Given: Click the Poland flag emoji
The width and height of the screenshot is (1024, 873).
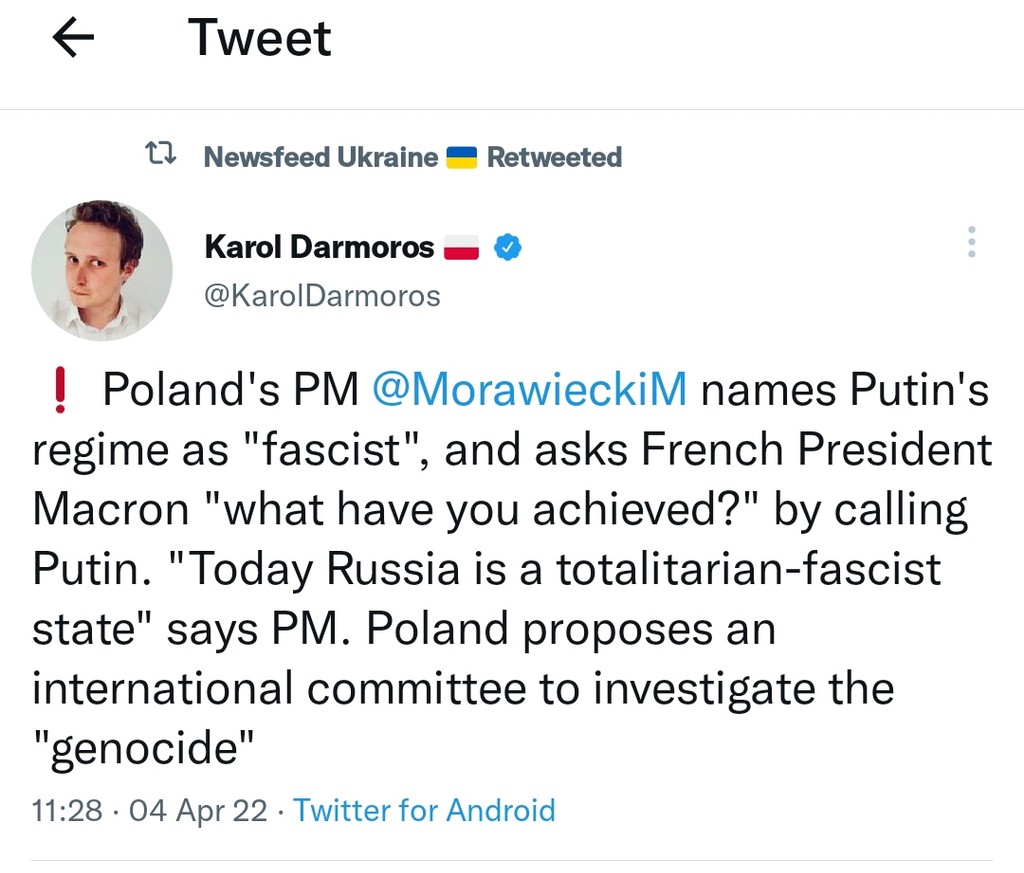Looking at the screenshot, I should click(x=462, y=247).
